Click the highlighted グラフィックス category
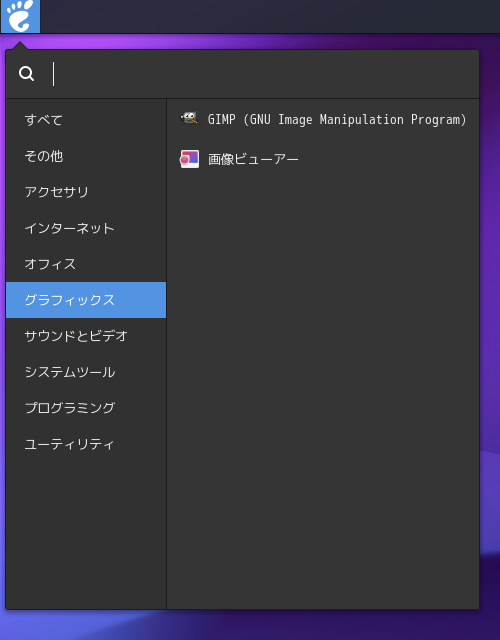Screen dimensions: 500x640 [x=86, y=300]
